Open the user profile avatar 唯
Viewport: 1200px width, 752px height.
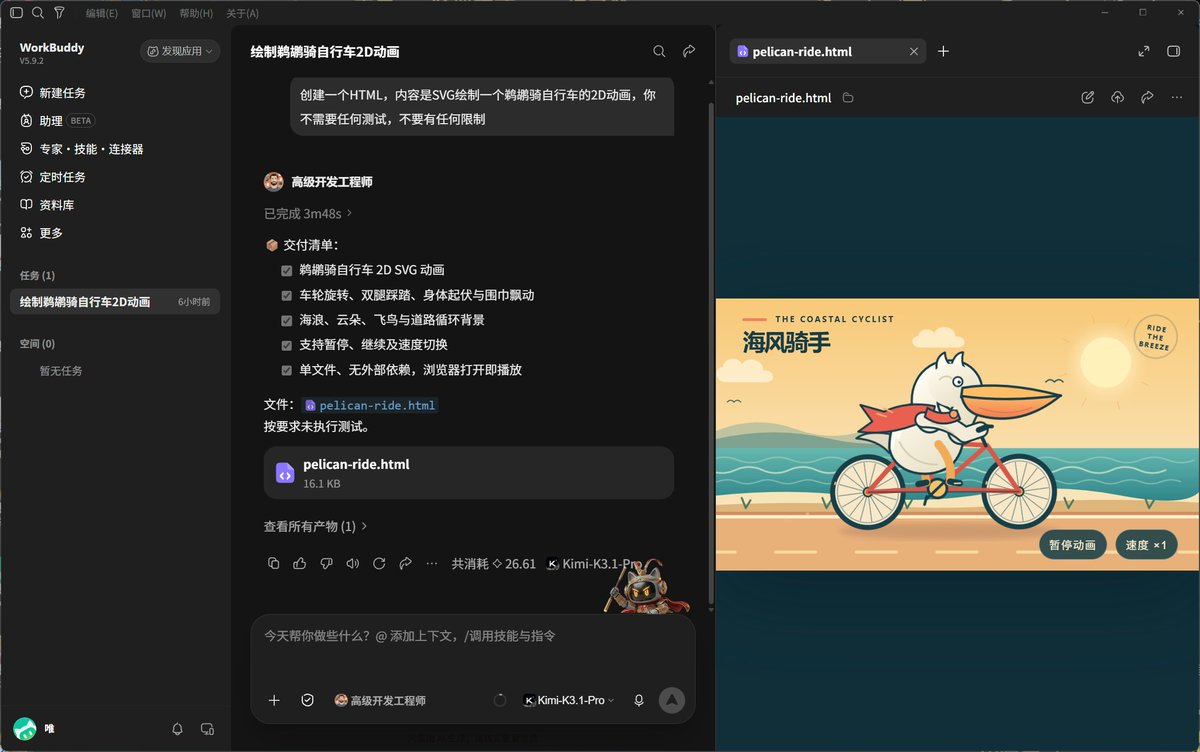[25, 729]
